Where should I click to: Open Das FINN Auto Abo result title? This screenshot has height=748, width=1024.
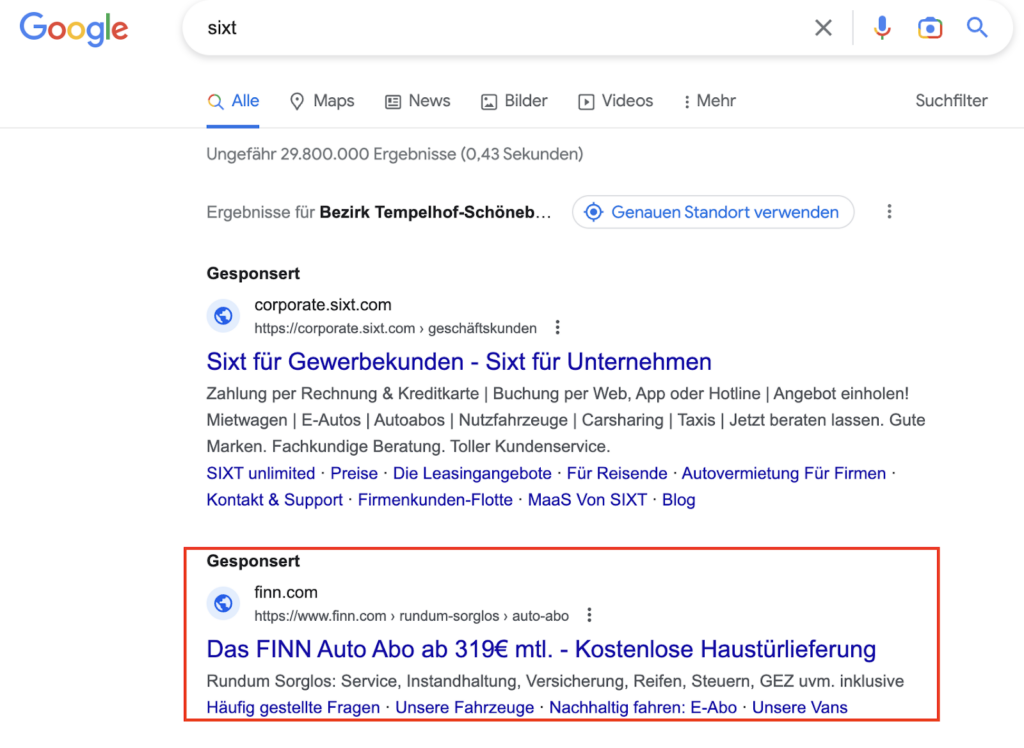pyautogui.click(x=541, y=649)
